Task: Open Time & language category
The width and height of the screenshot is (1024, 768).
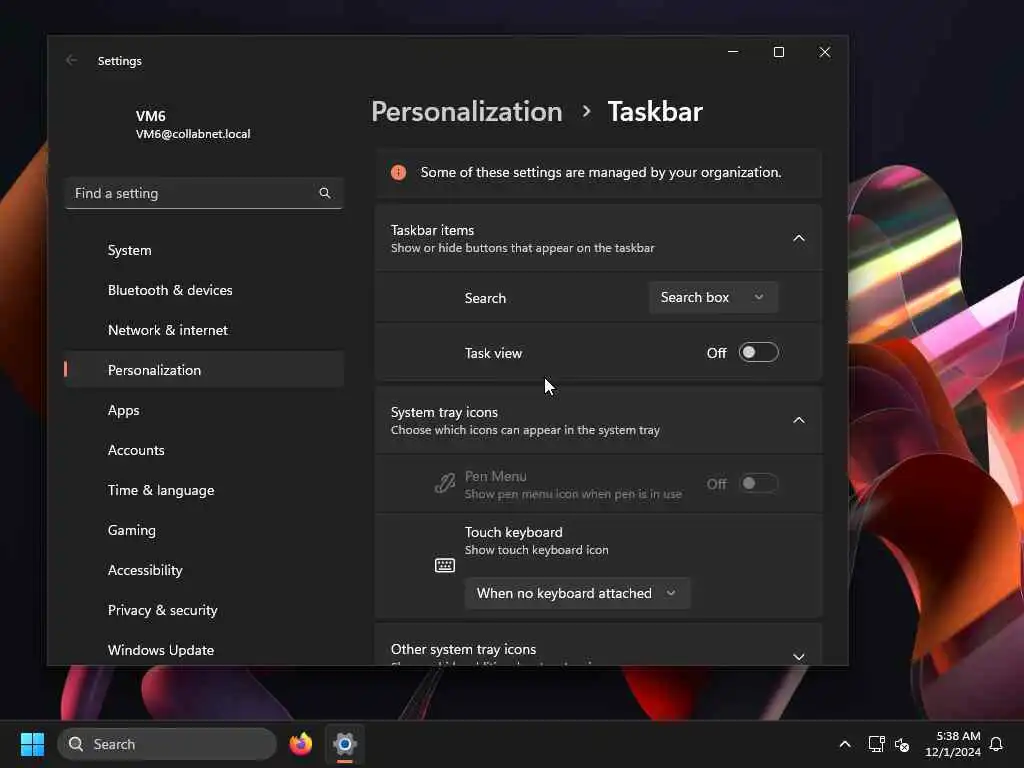Action: coord(204,490)
